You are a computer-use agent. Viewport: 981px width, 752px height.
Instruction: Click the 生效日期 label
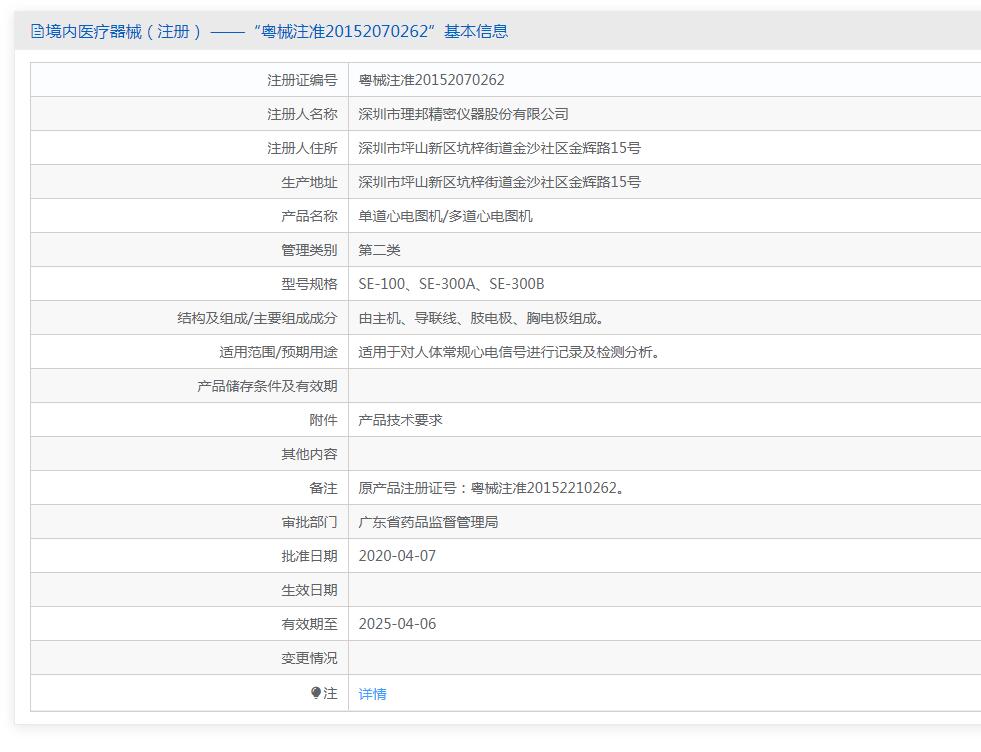[309, 590]
